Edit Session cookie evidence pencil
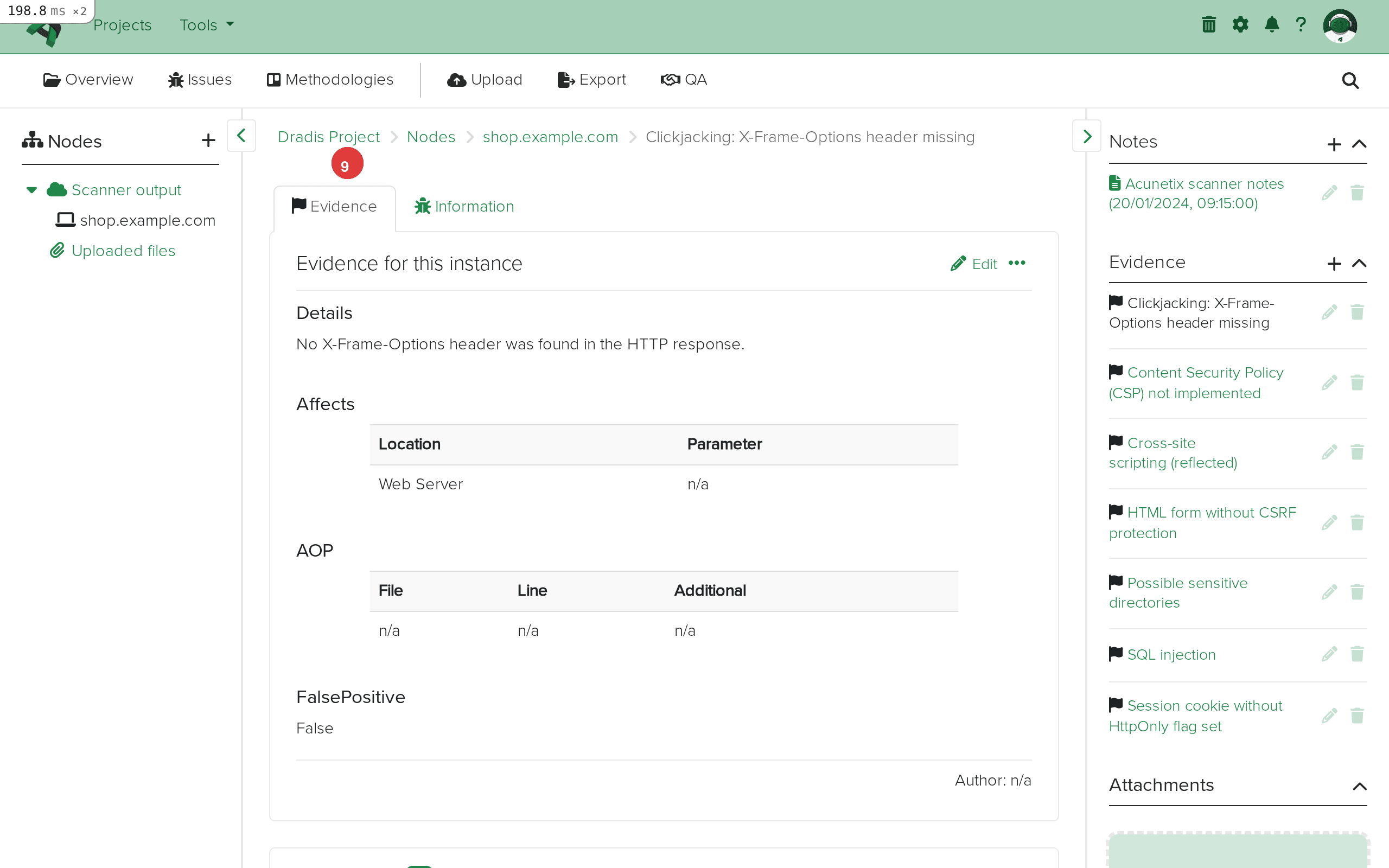The width and height of the screenshot is (1389, 868). tap(1329, 717)
